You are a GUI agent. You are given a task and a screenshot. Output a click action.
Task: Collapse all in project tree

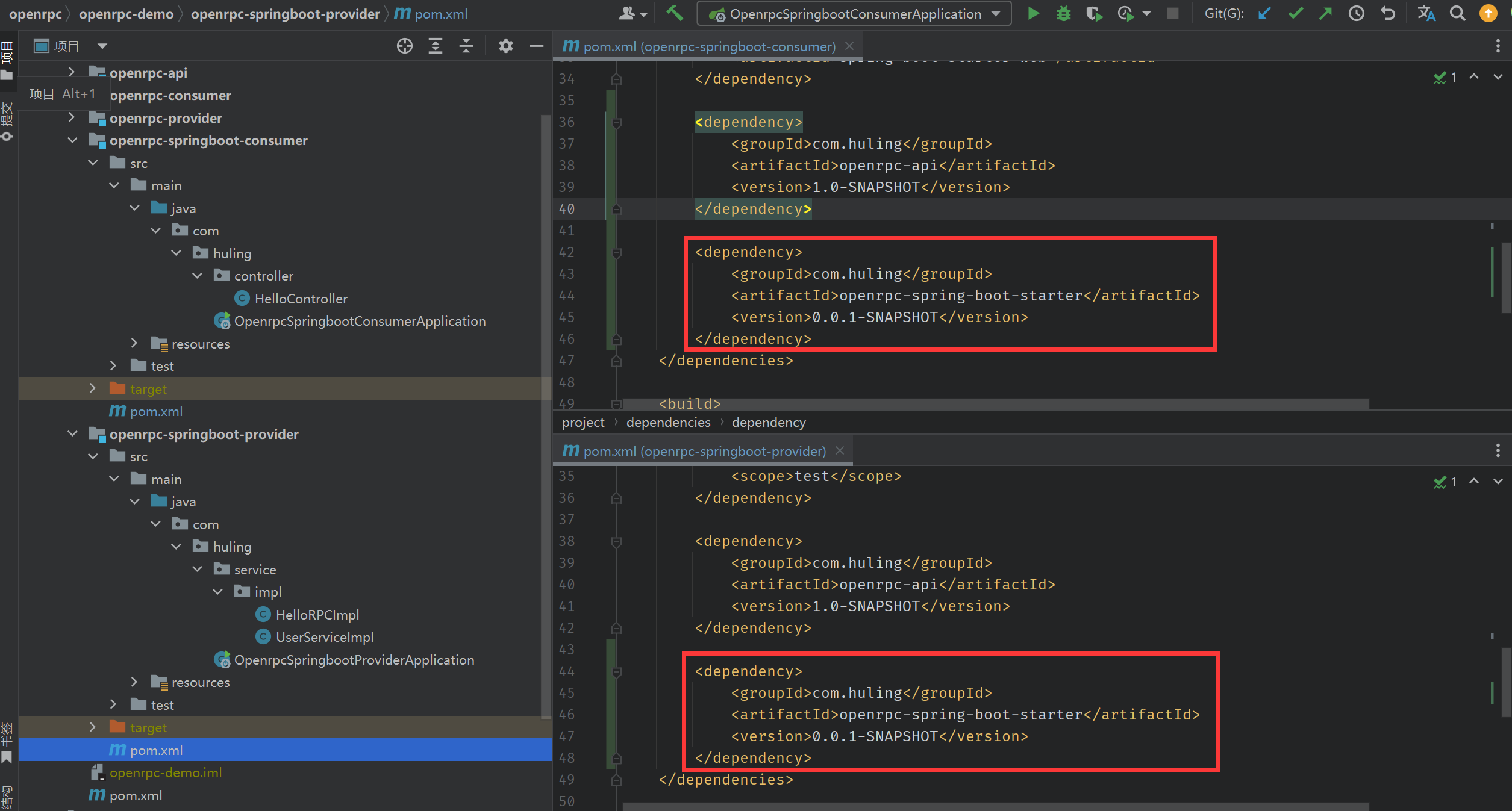[466, 46]
